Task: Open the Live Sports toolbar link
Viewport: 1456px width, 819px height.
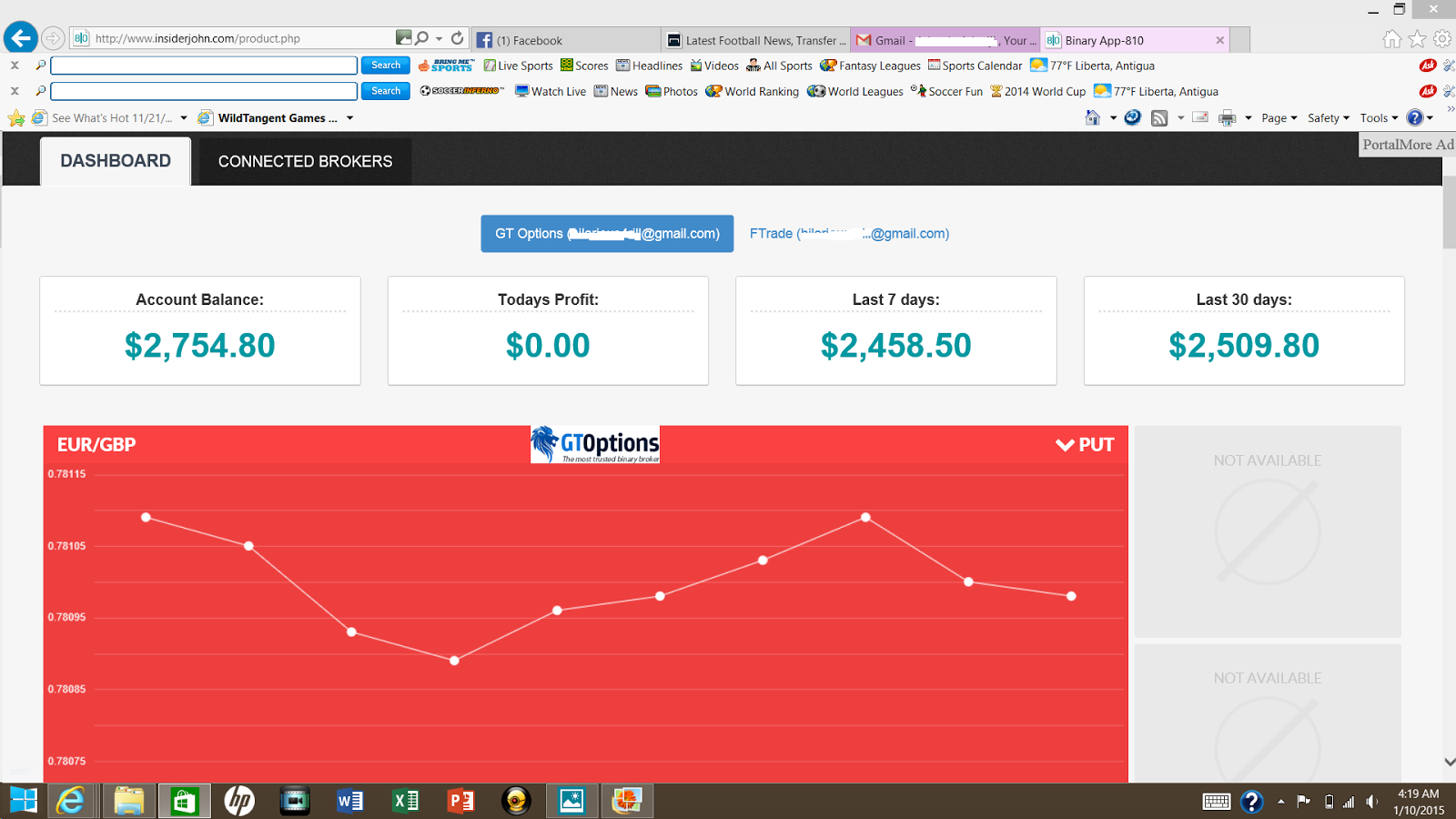Action: [x=518, y=66]
